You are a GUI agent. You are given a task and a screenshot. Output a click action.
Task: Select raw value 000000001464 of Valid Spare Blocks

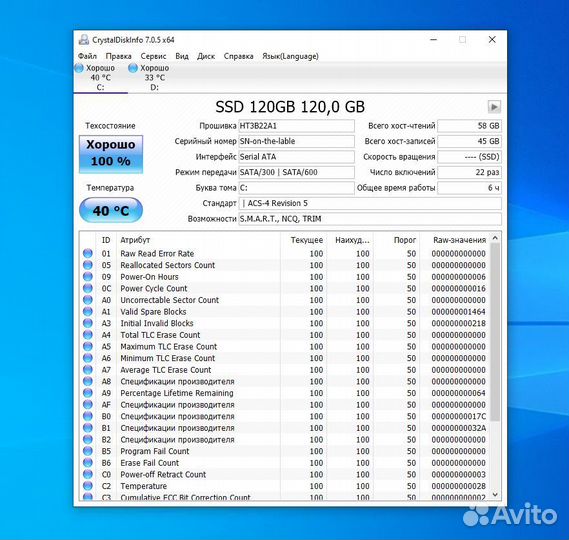(458, 312)
